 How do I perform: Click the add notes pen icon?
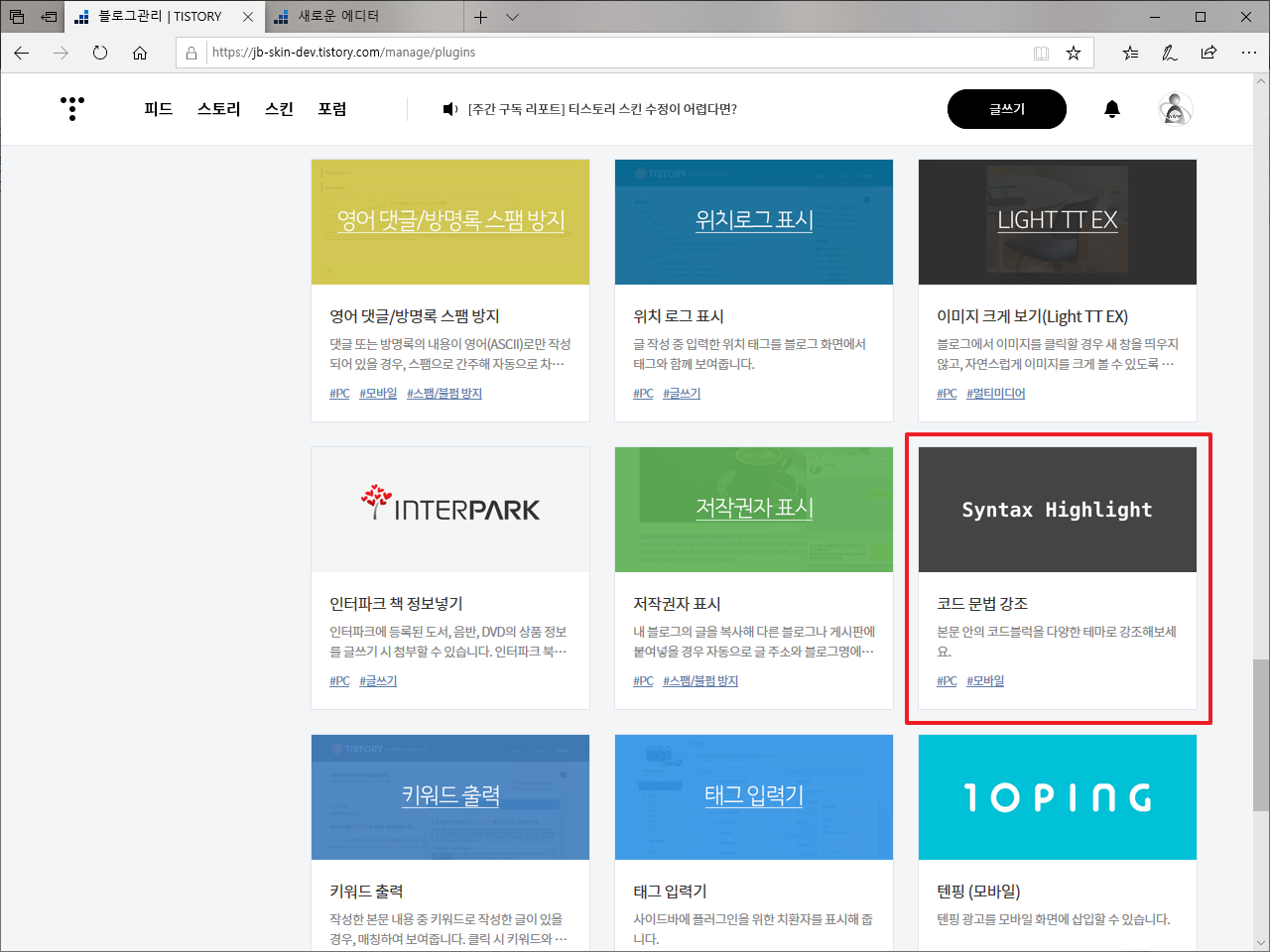pyautogui.click(x=1170, y=54)
